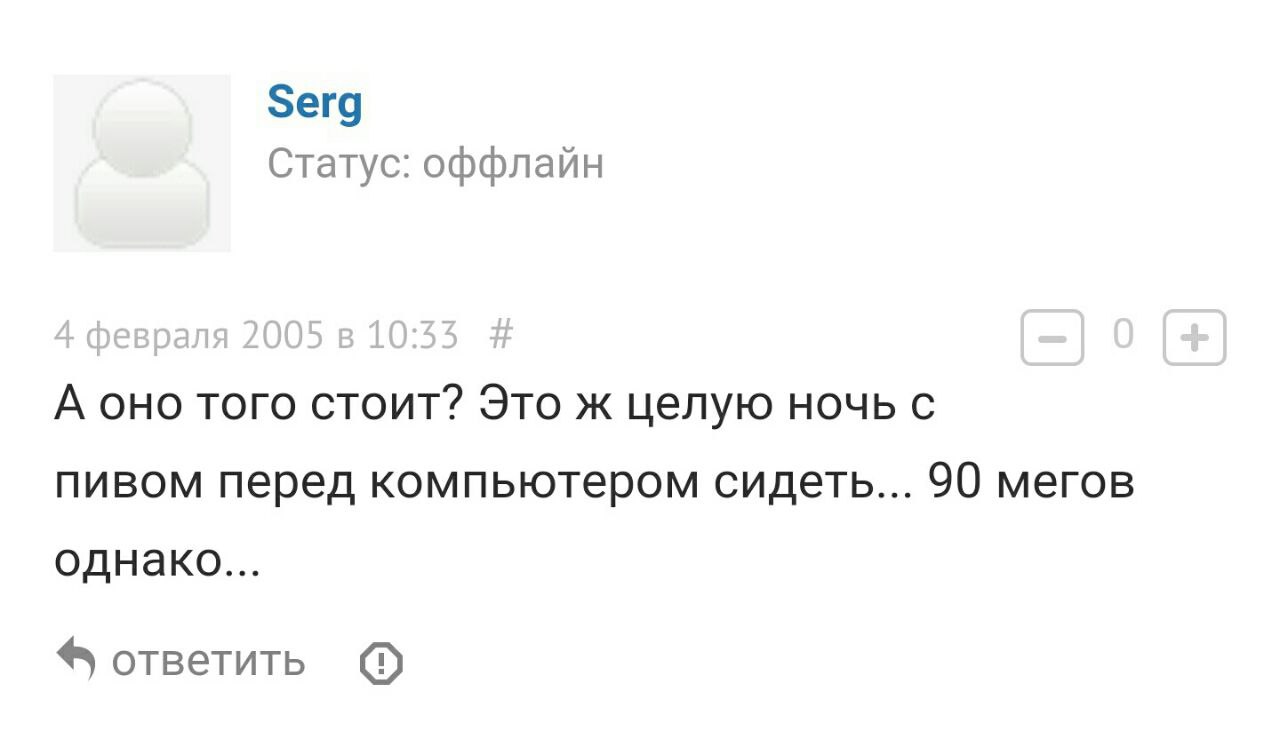
Task: Click the "ответить" reply link
Action: (x=208, y=660)
